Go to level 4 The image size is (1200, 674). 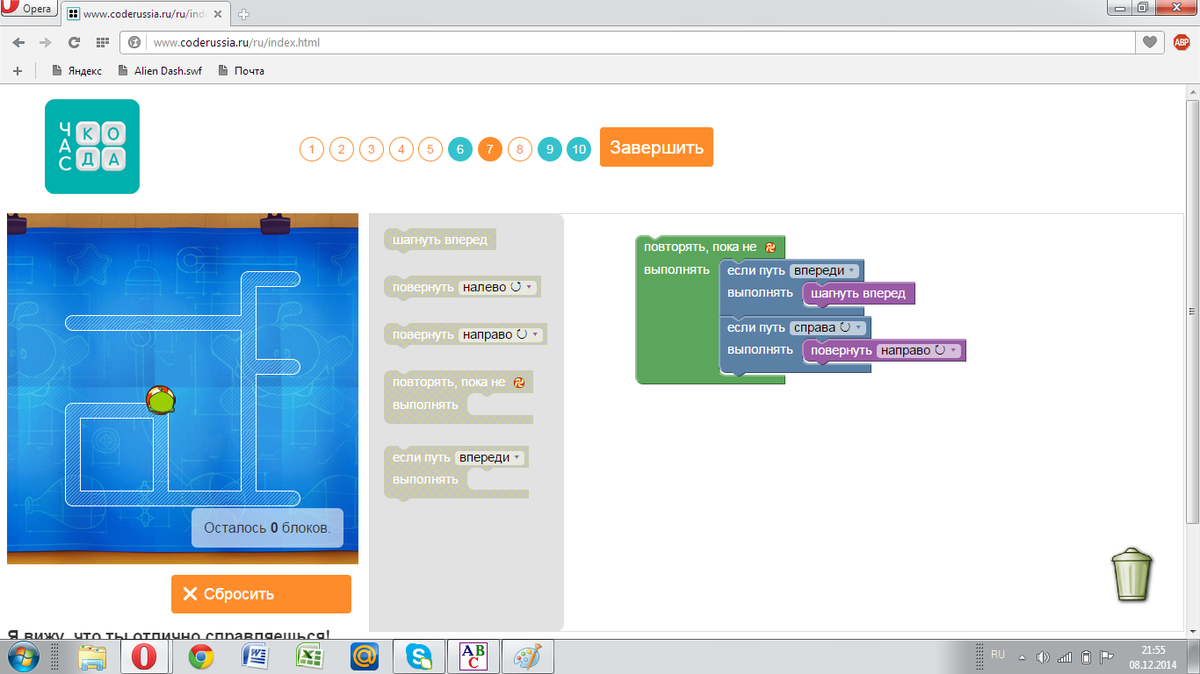(400, 150)
